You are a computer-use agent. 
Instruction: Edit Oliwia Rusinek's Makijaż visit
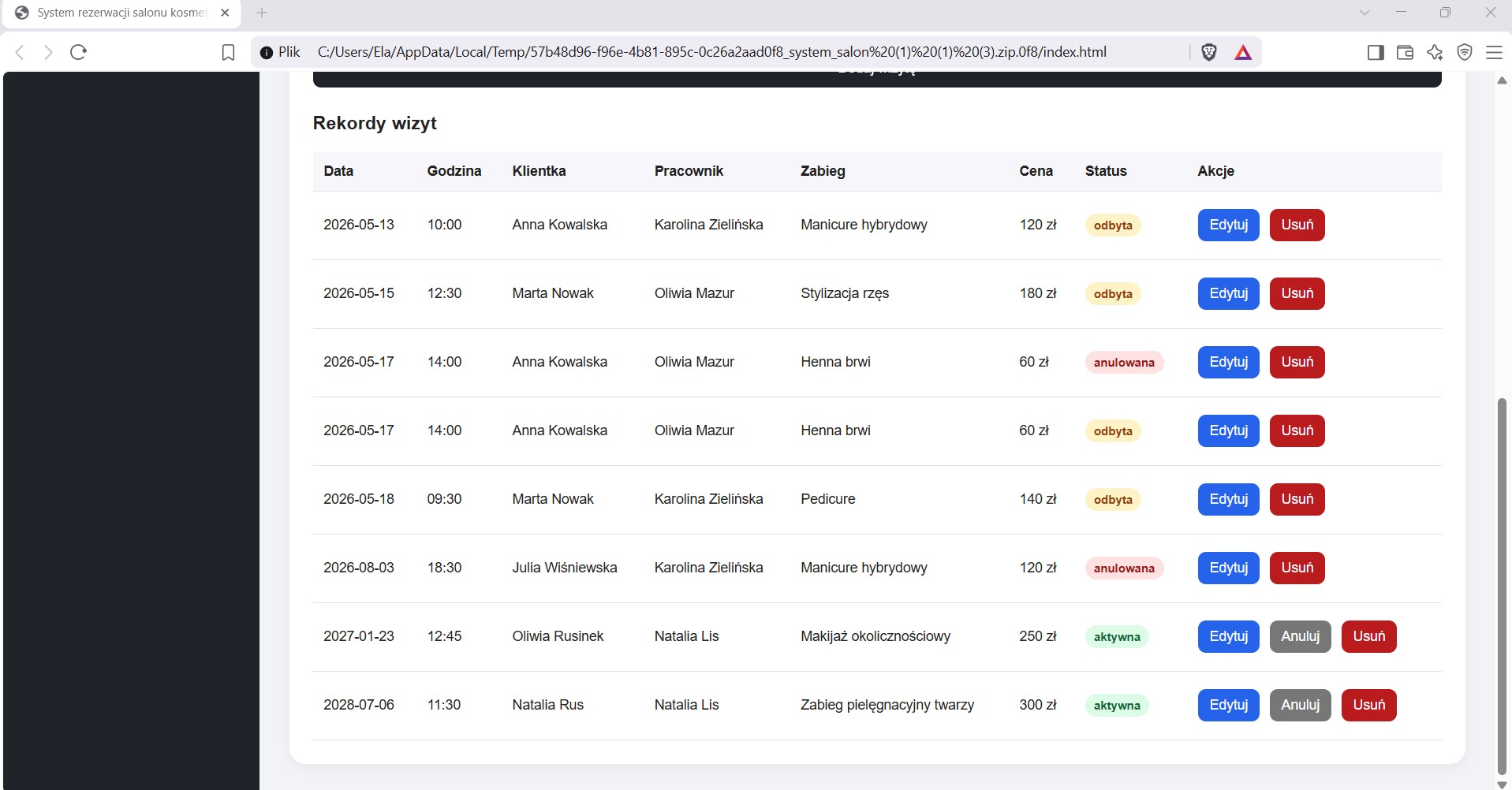click(x=1228, y=636)
